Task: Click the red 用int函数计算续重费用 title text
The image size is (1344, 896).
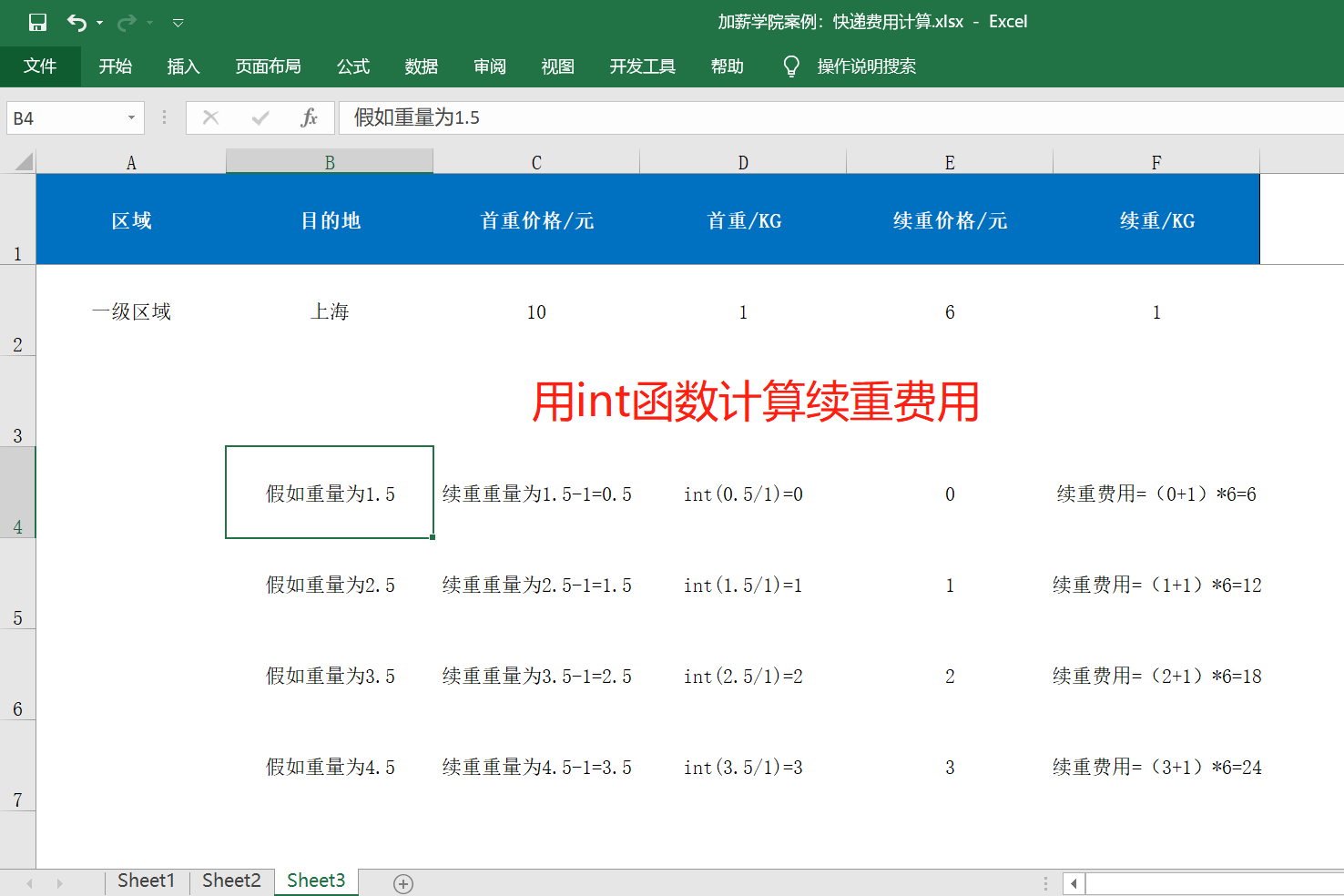Action: 756,402
